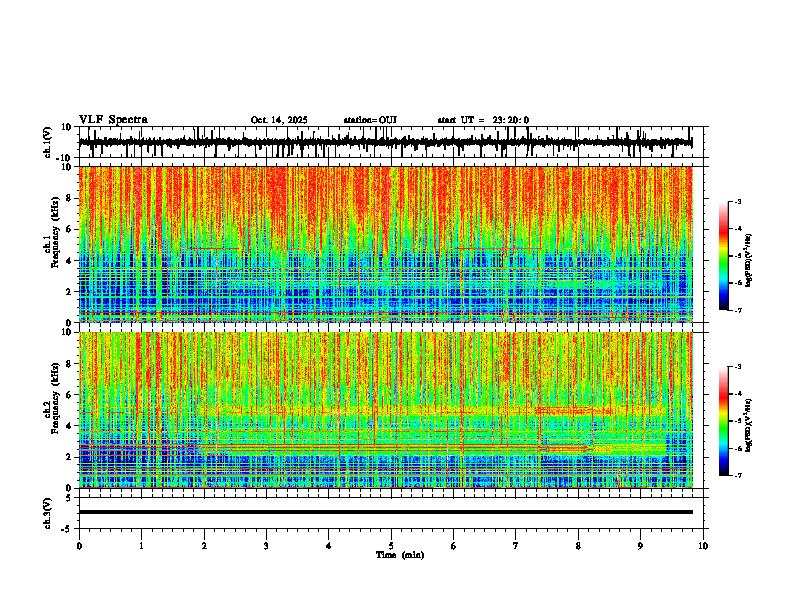Click the time axis end label "10"

click(703, 546)
